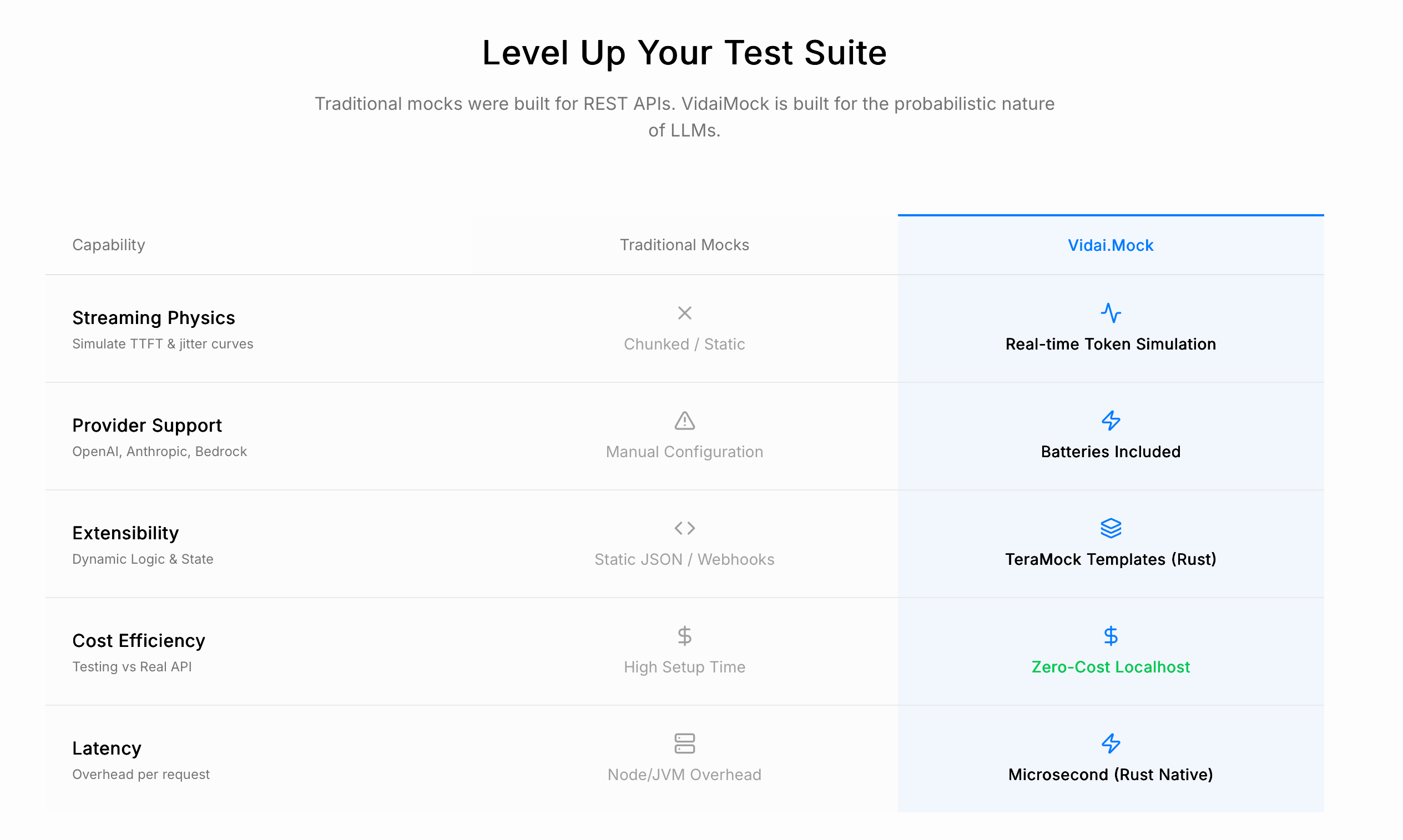Click the TeraMock Templates (Rust) label
Image resolution: width=1403 pixels, height=840 pixels.
pyautogui.click(x=1111, y=559)
